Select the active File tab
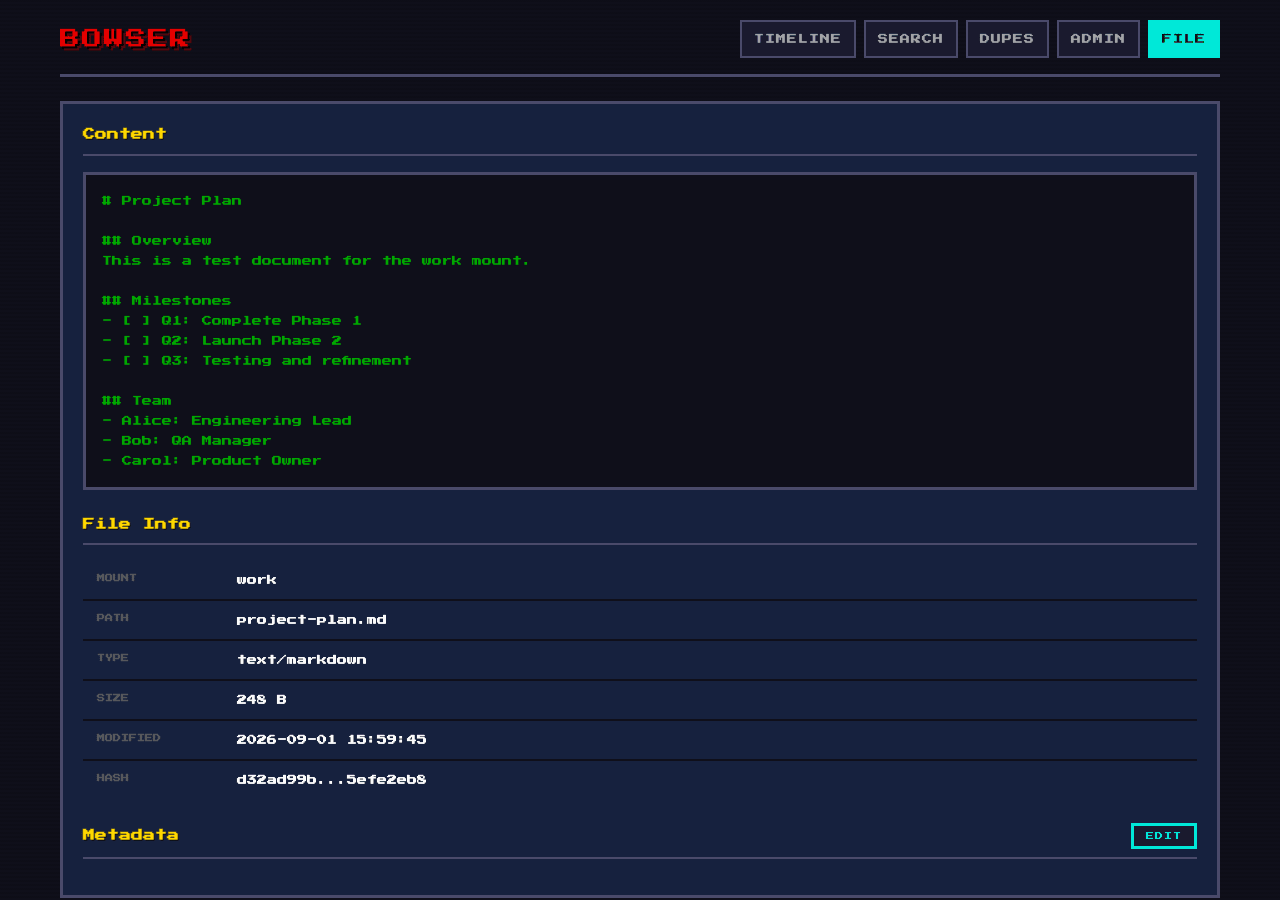 1184,39
